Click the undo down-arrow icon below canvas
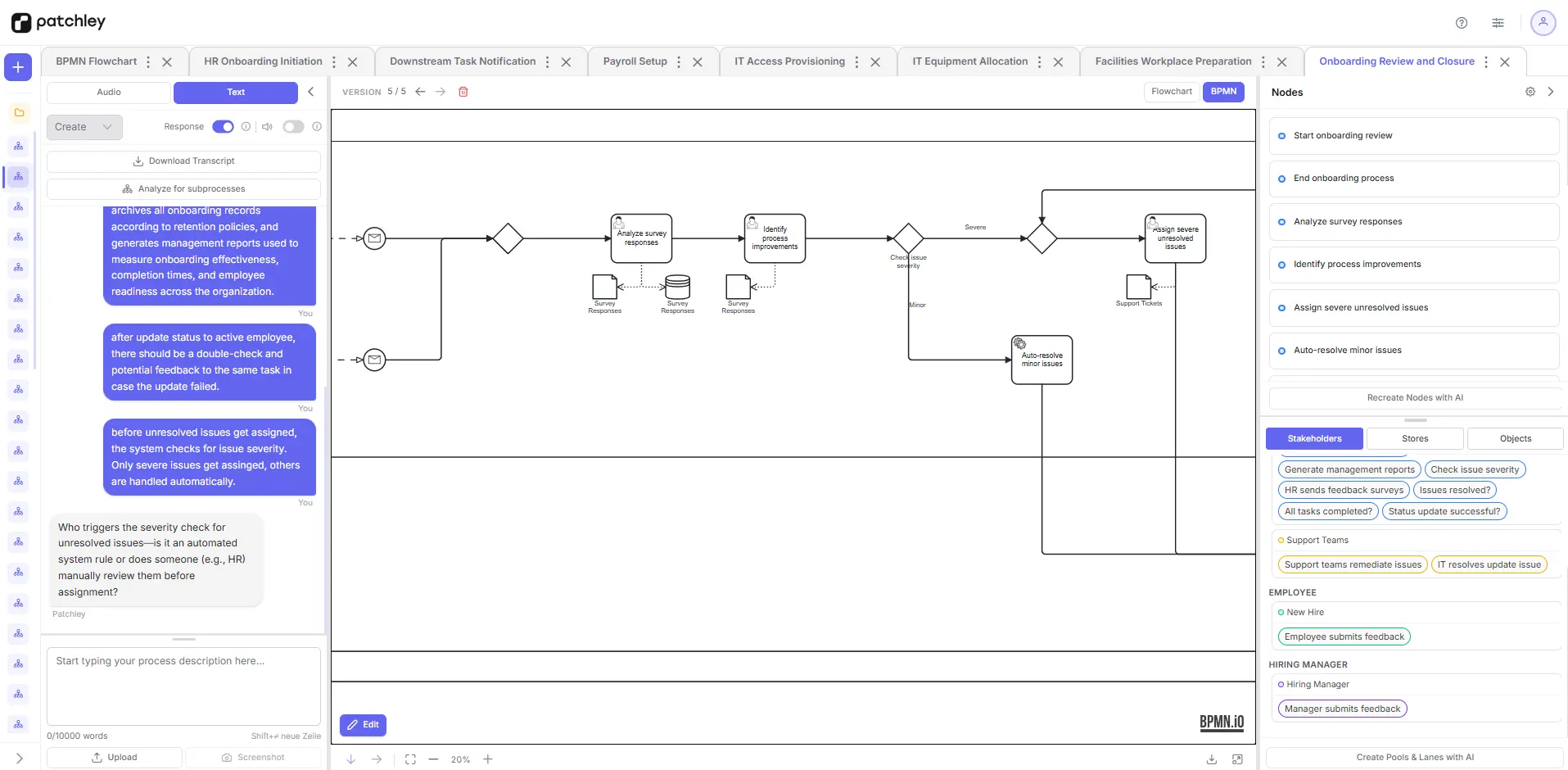 (350, 759)
